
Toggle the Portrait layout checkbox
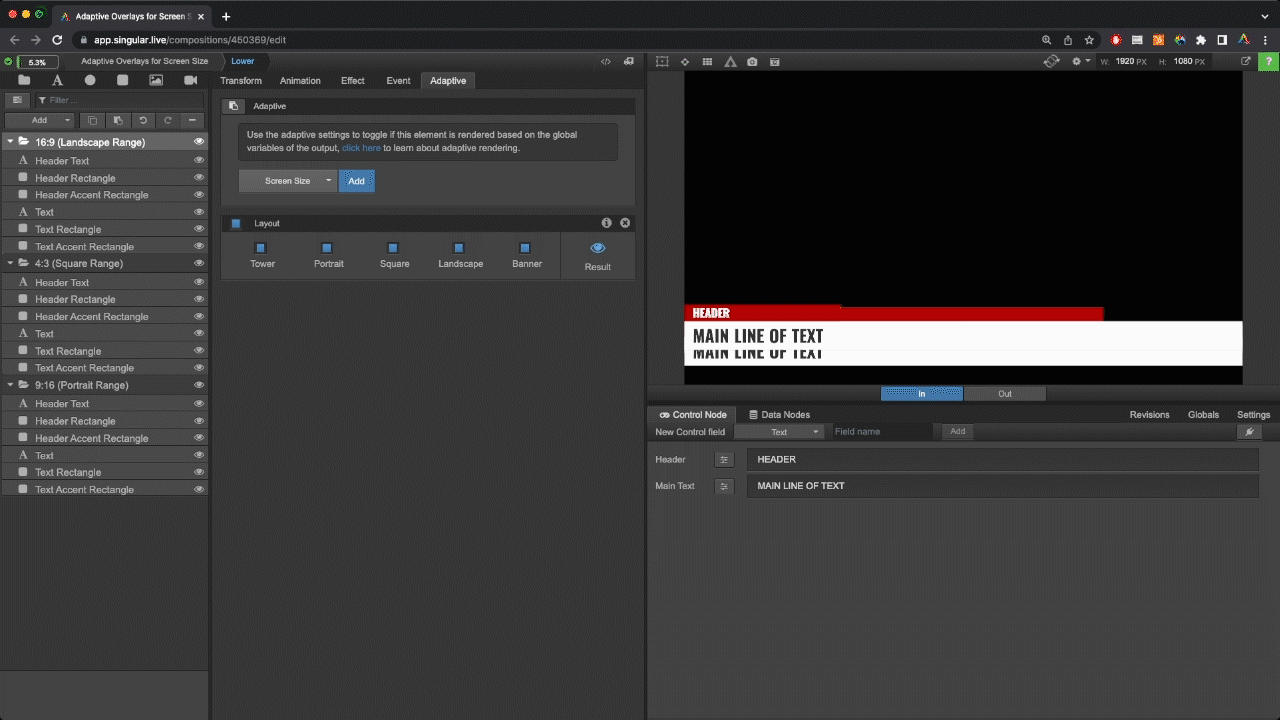click(x=327, y=248)
